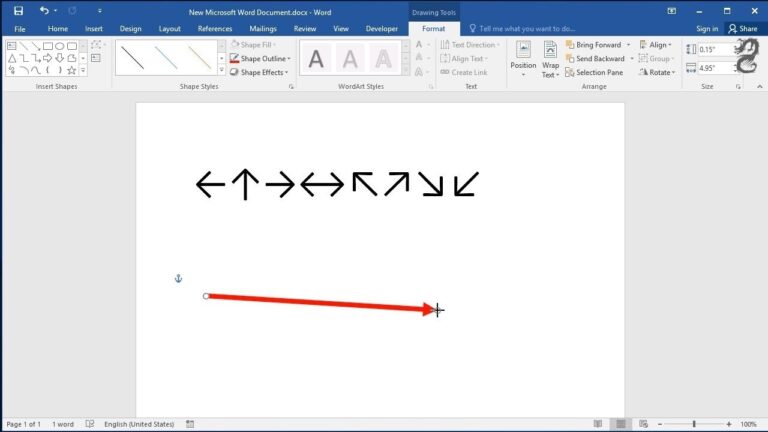Open the File menu
The image size is (768, 432).
[x=20, y=29]
